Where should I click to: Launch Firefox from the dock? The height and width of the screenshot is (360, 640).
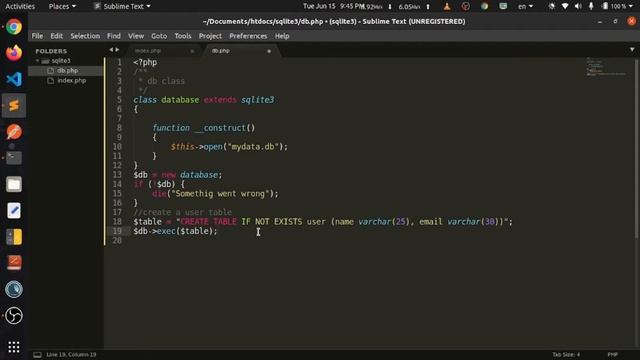[x=14, y=53]
